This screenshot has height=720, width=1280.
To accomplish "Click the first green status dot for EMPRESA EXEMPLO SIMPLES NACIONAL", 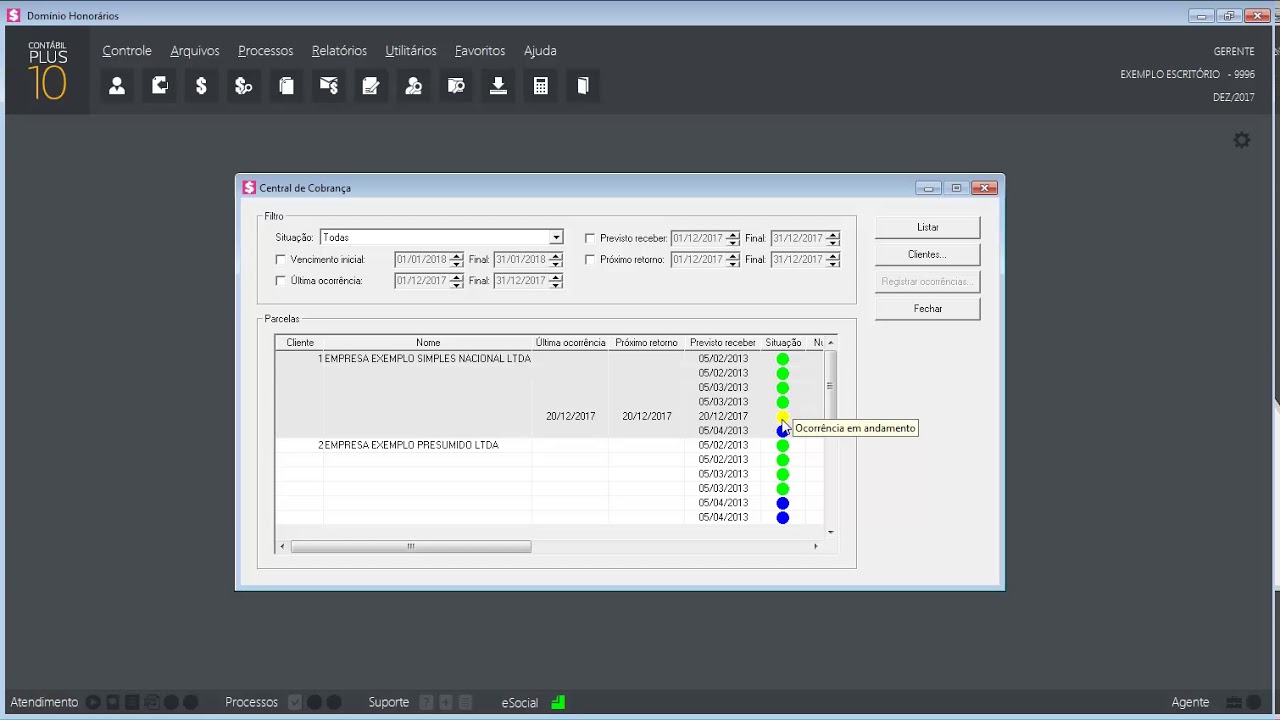I will (783, 359).
